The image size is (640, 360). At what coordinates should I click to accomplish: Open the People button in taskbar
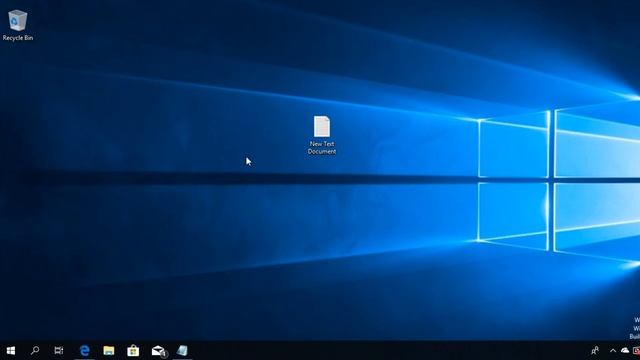595,350
